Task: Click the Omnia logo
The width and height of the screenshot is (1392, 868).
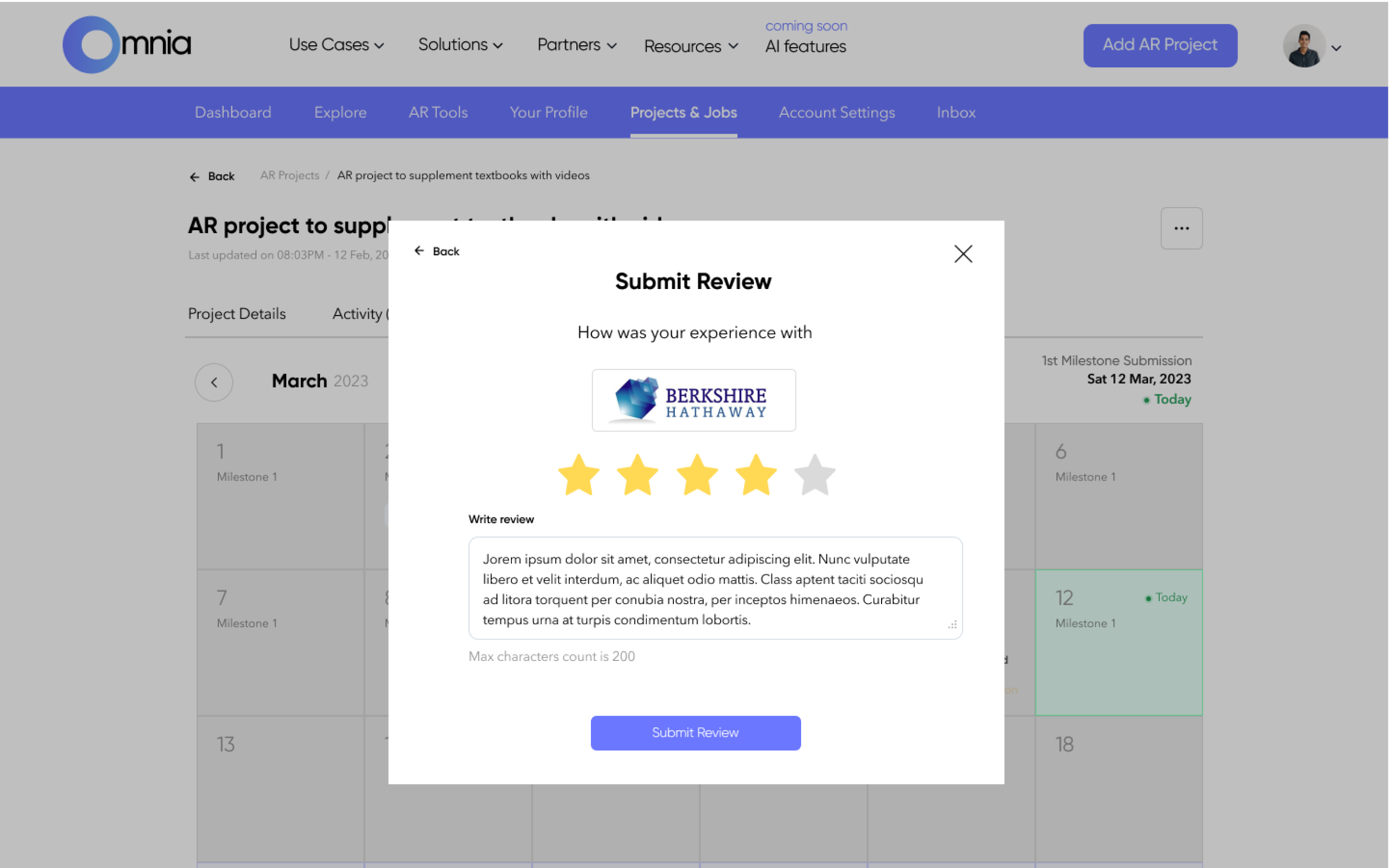Action: (127, 44)
